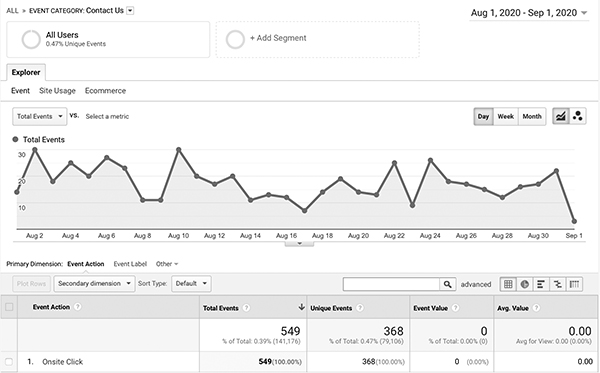This screenshot has width=600, height=373.
Task: Open the Ecommerce tab
Action: point(105,91)
